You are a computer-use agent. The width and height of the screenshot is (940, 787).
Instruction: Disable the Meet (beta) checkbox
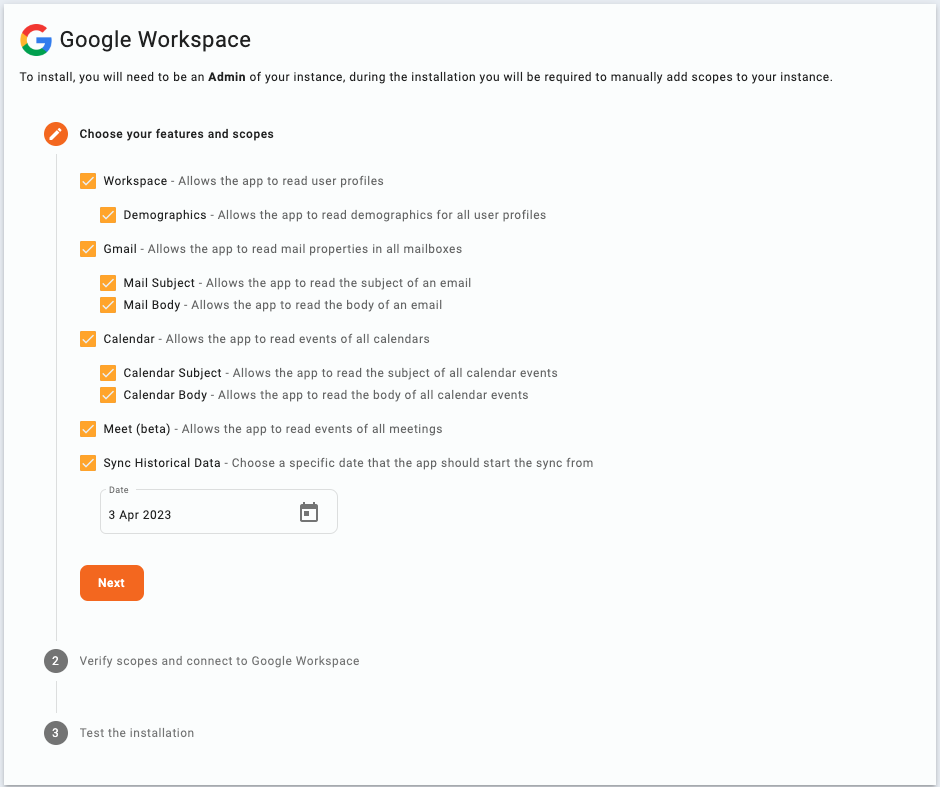point(88,429)
